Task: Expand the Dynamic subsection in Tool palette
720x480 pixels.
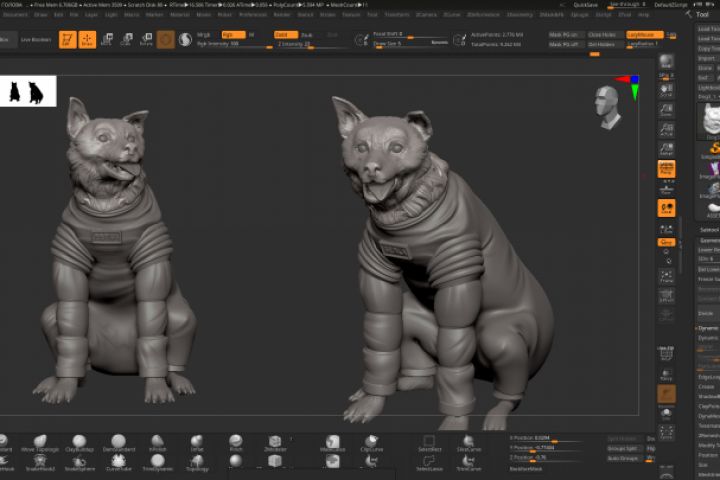Action: 708,328
